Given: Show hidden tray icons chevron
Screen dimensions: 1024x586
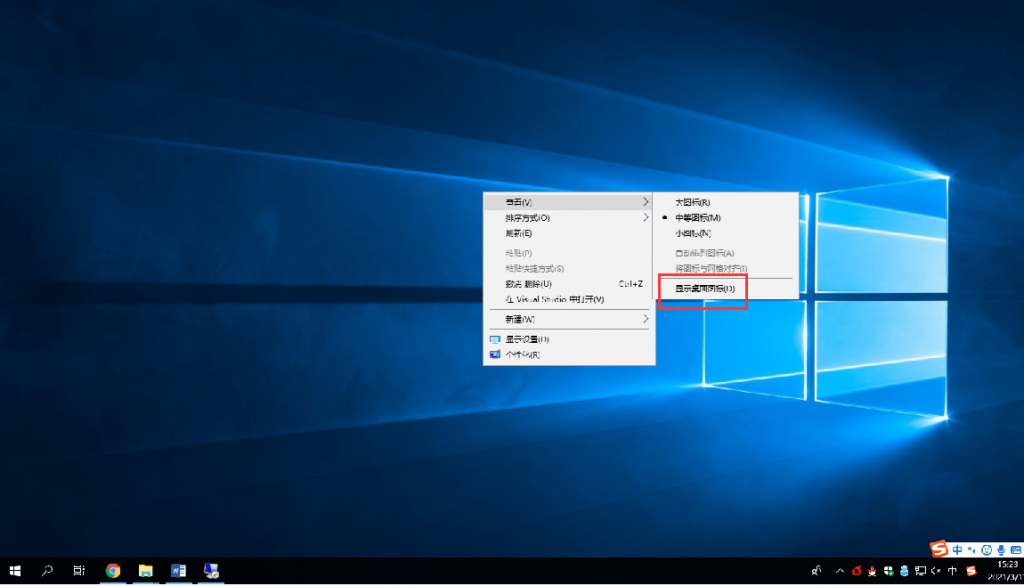Looking at the screenshot, I should (840, 572).
